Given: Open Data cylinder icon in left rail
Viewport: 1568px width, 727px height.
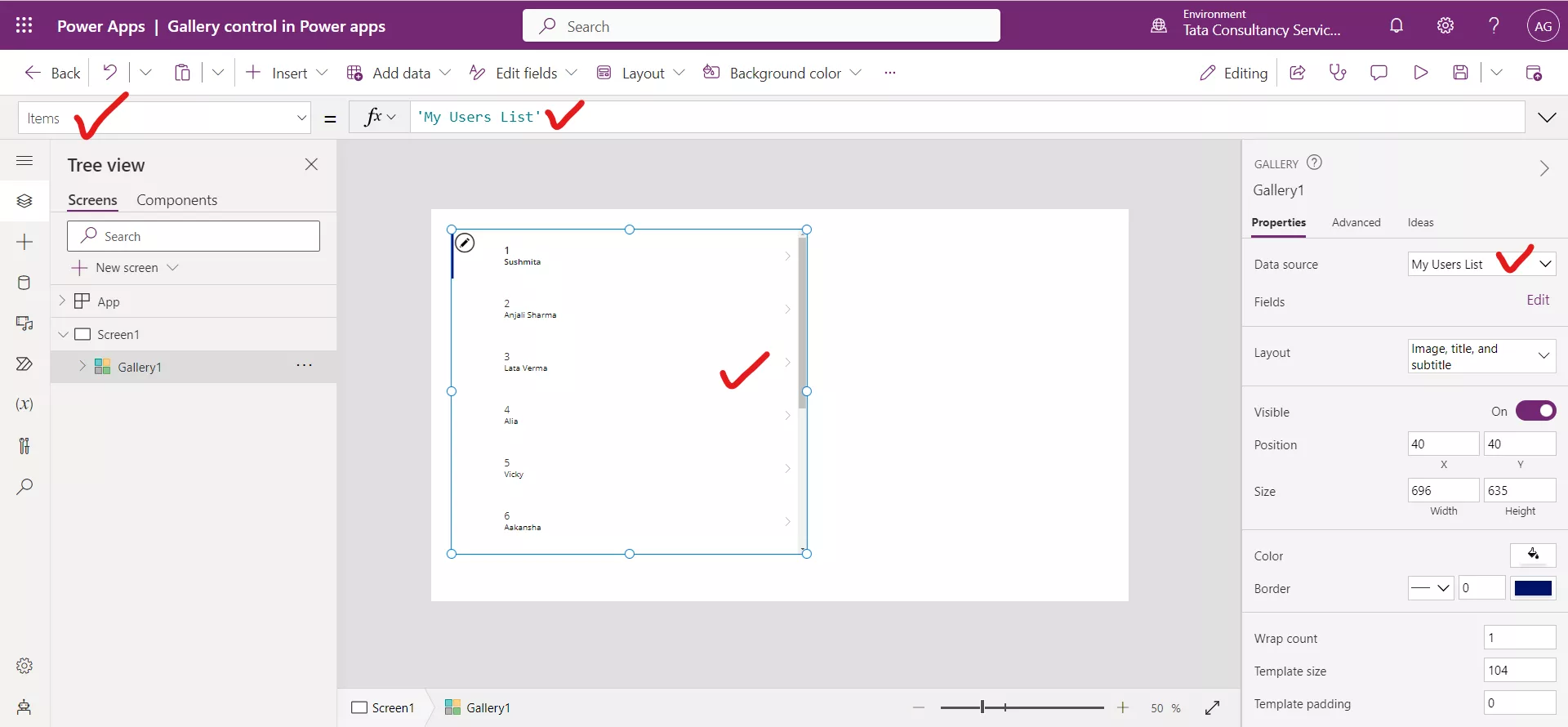Looking at the screenshot, I should (x=24, y=283).
